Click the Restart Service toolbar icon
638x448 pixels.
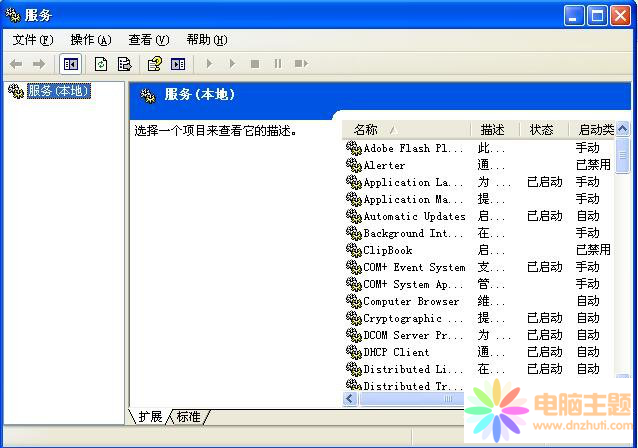click(x=301, y=64)
